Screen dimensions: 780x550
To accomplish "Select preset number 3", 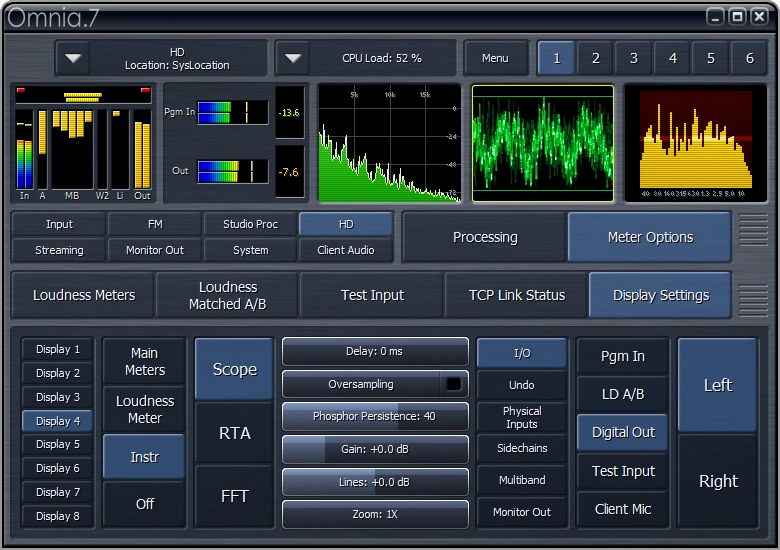I will (x=634, y=58).
